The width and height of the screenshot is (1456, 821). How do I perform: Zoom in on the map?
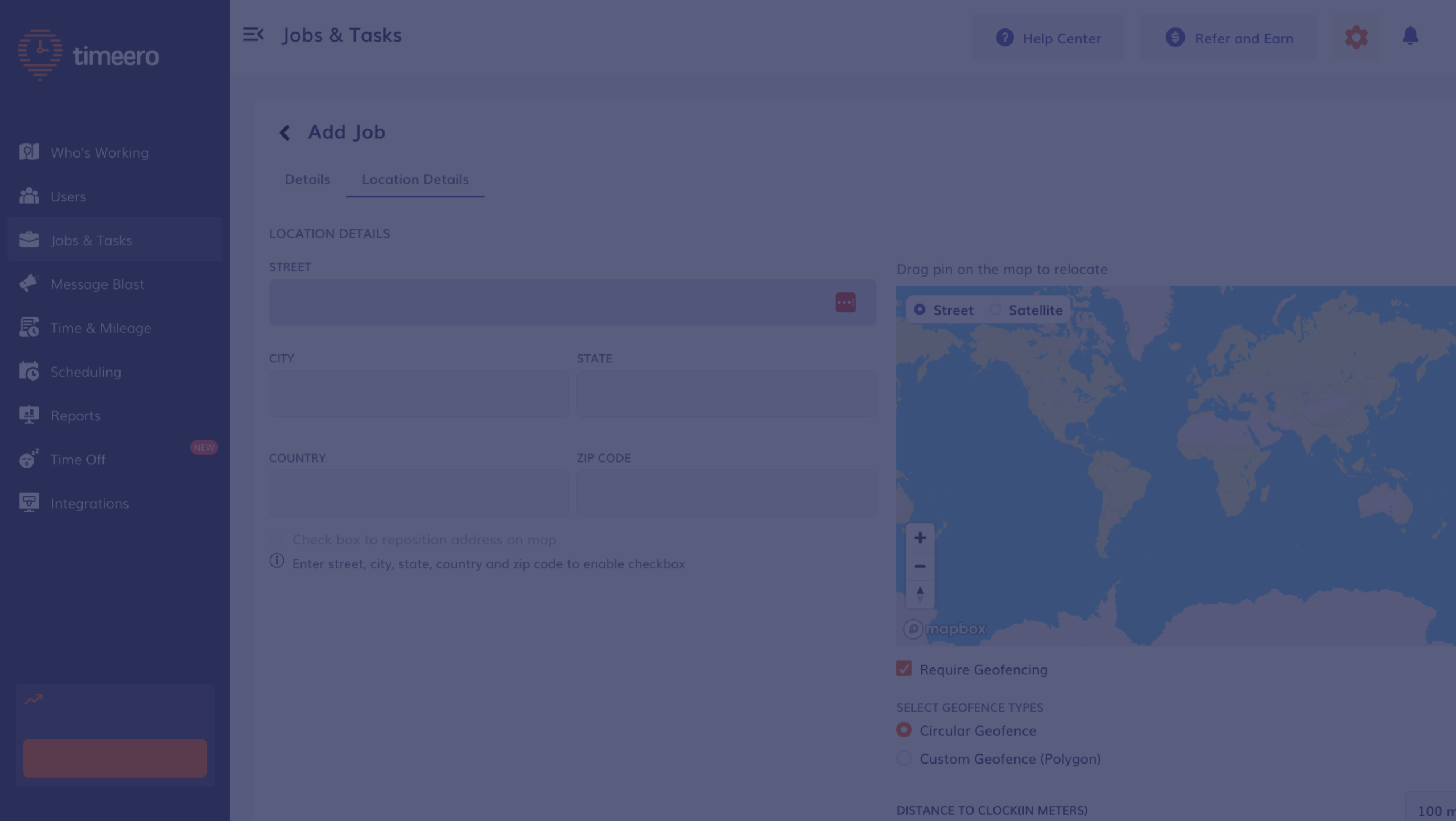point(919,538)
